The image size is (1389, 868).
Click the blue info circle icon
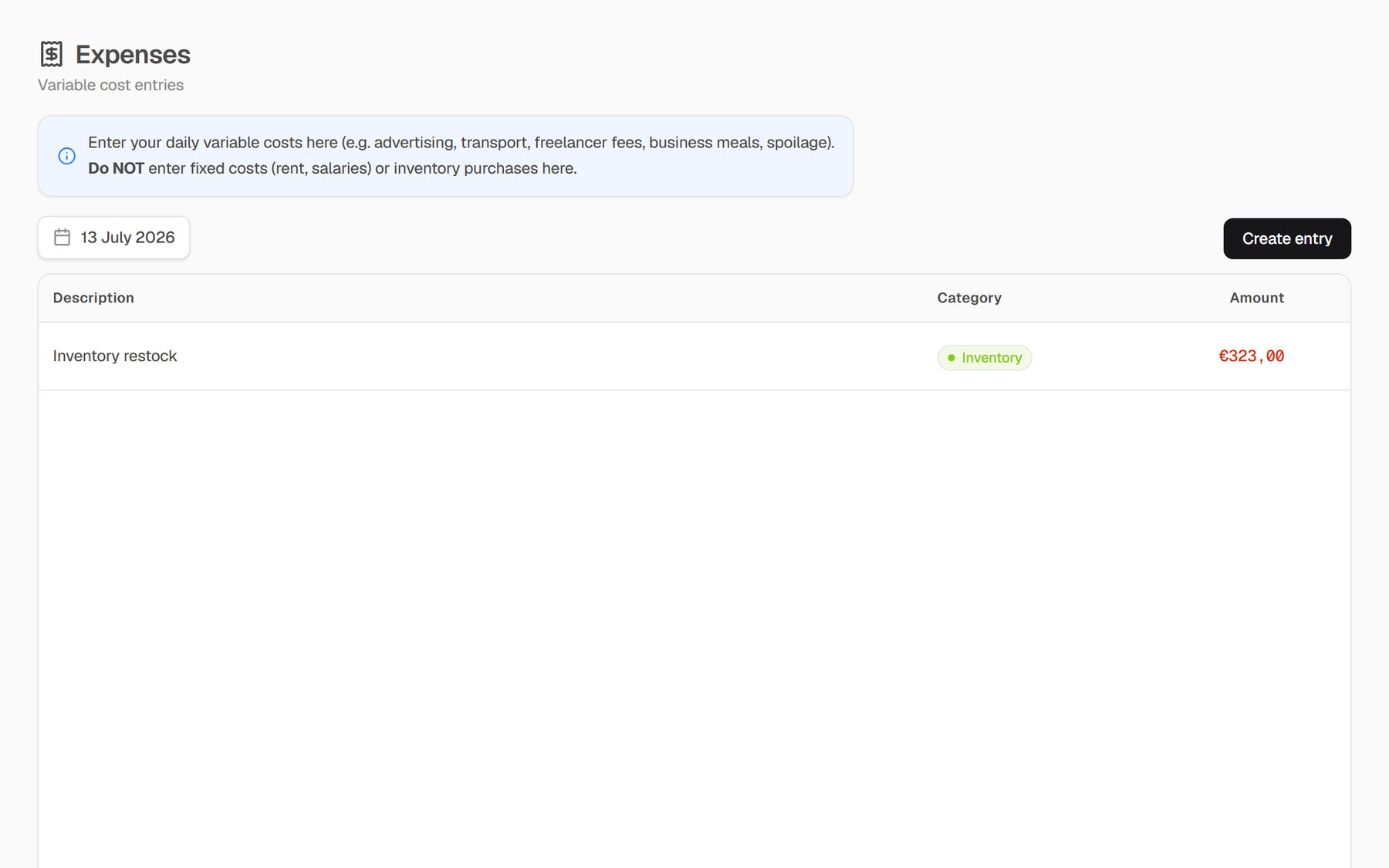(67, 156)
